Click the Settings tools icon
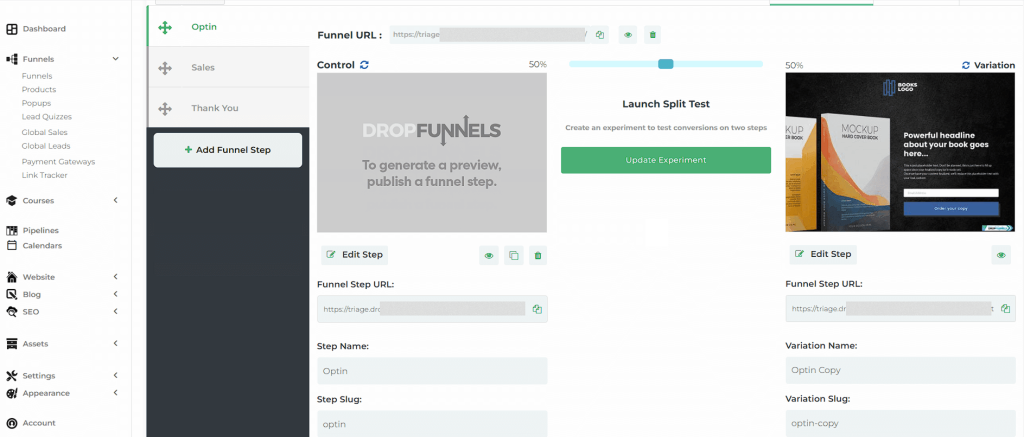The image size is (1024, 437). click(x=12, y=376)
